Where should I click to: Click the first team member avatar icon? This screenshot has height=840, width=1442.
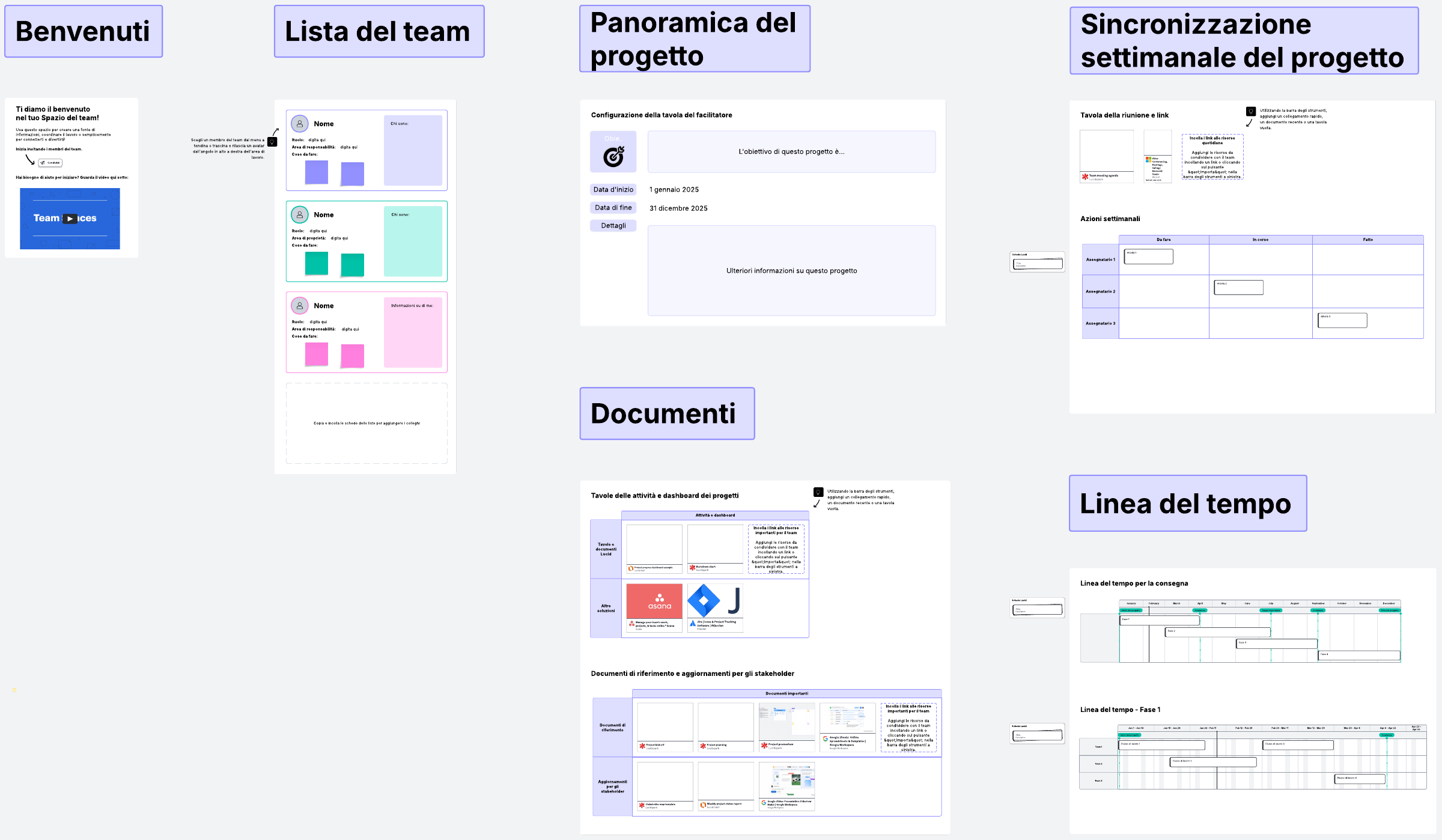pyautogui.click(x=299, y=124)
